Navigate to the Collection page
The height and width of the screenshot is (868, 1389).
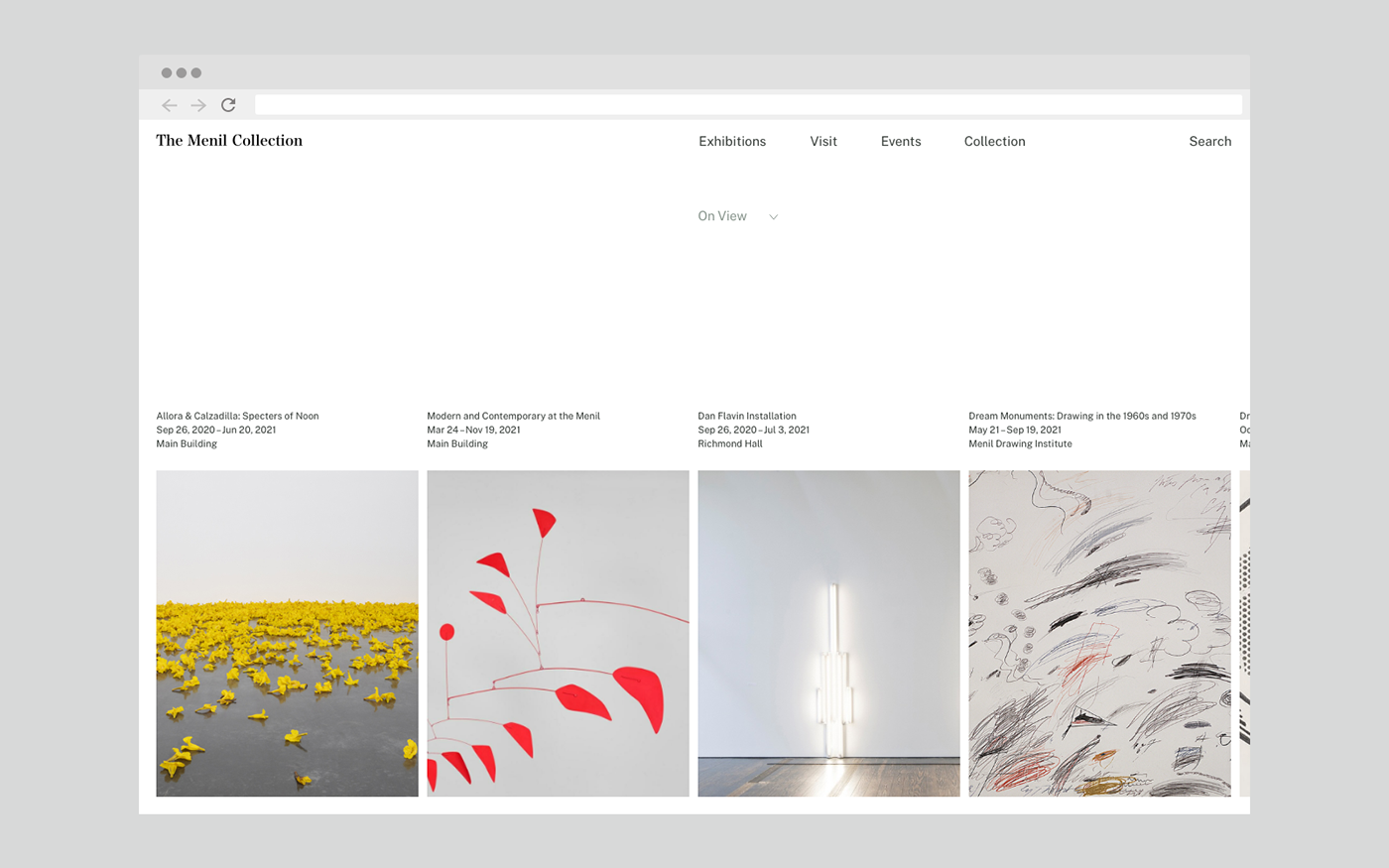pos(994,141)
